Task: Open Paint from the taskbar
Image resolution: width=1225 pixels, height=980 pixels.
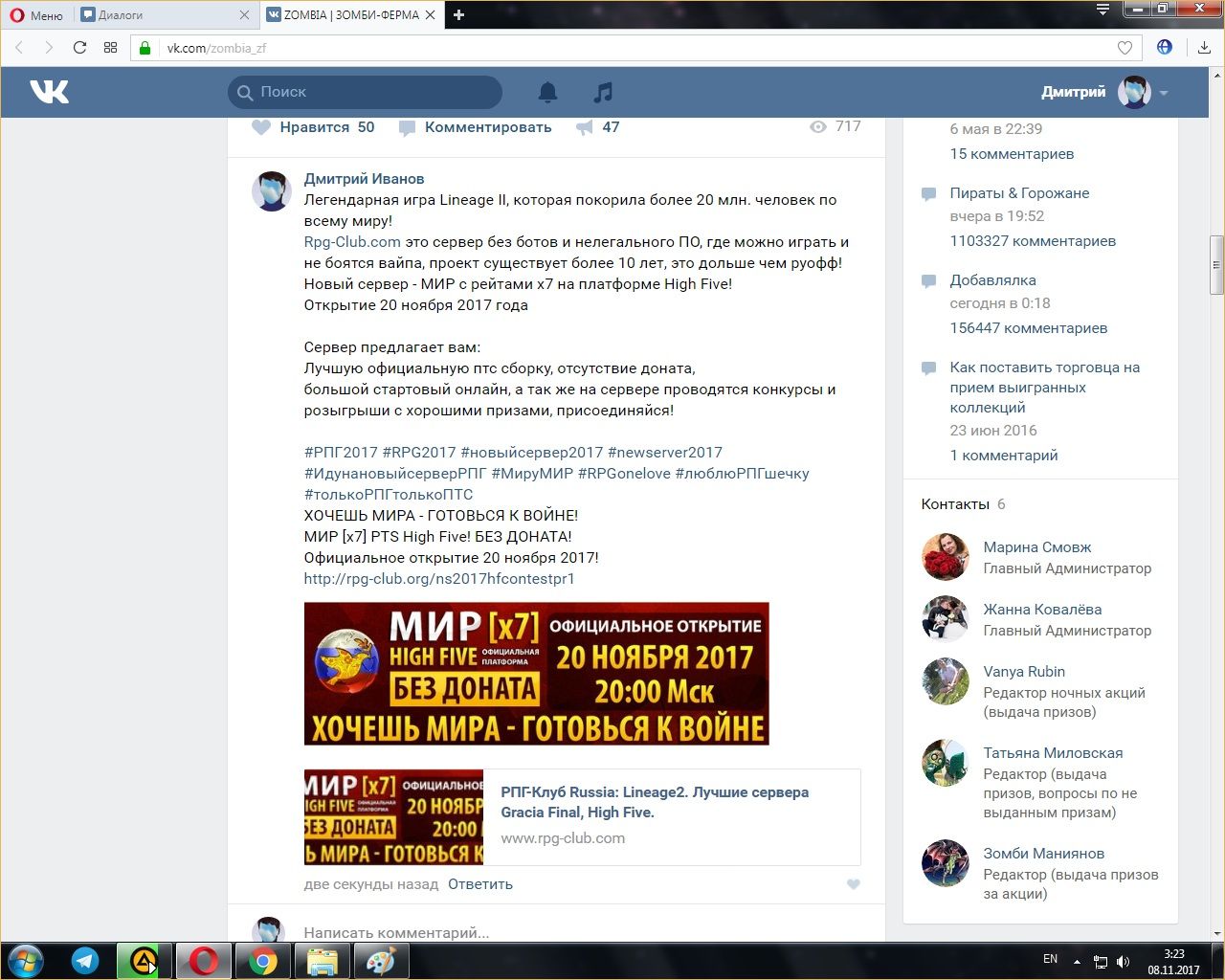Action: pos(382,961)
